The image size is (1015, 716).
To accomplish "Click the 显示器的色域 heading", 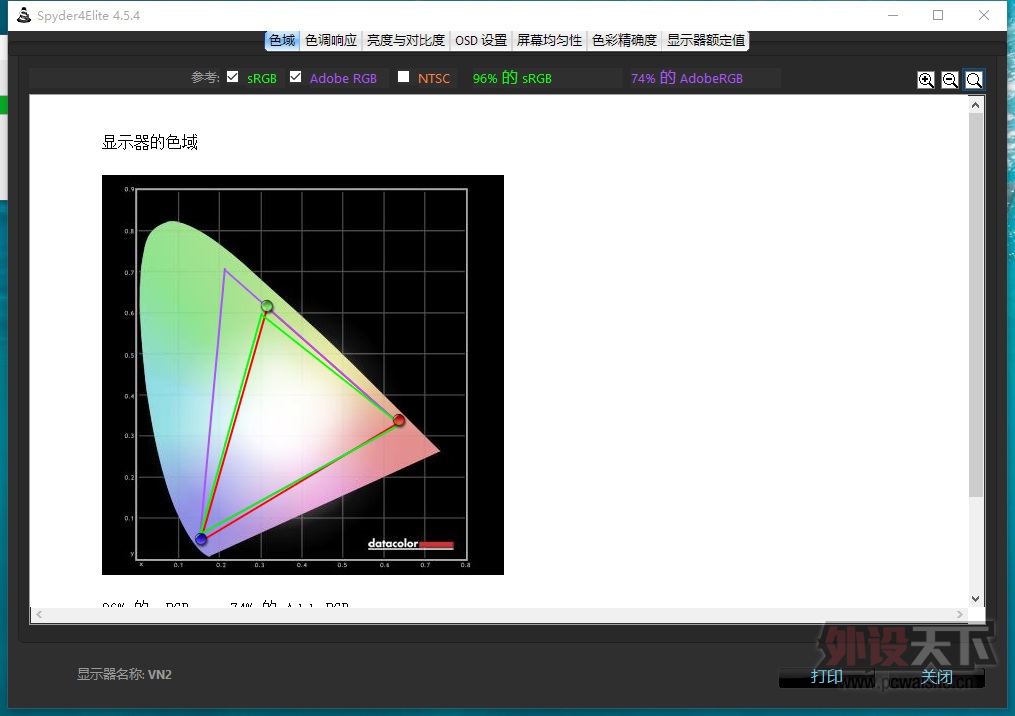I will coord(150,142).
